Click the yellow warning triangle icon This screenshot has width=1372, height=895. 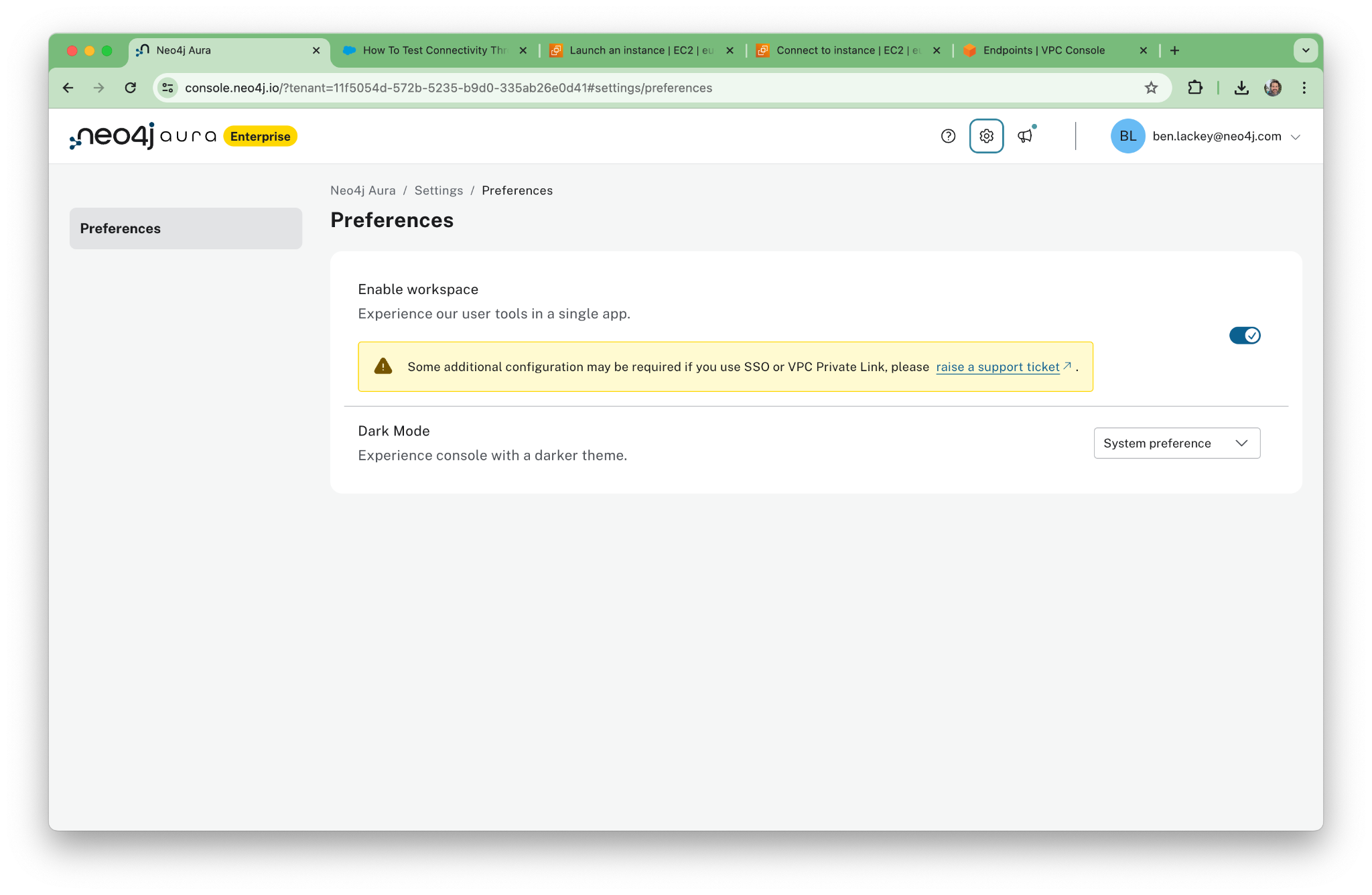click(x=383, y=366)
